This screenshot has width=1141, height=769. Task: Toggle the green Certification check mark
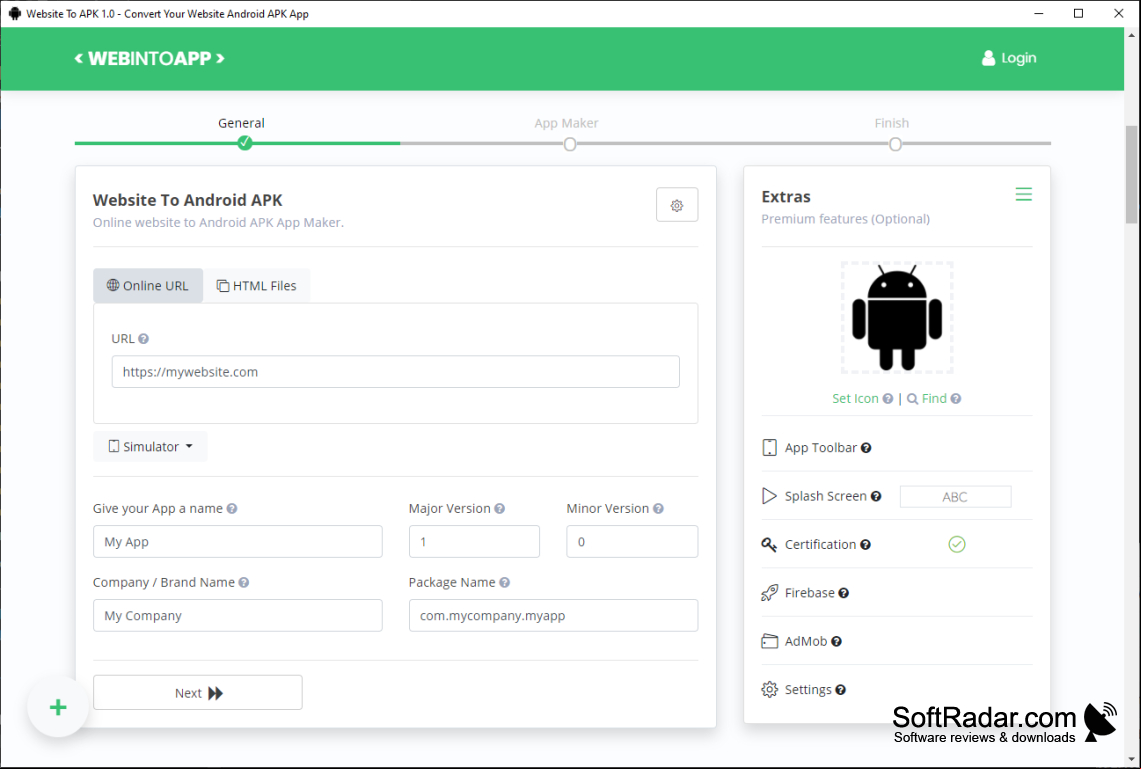click(956, 545)
